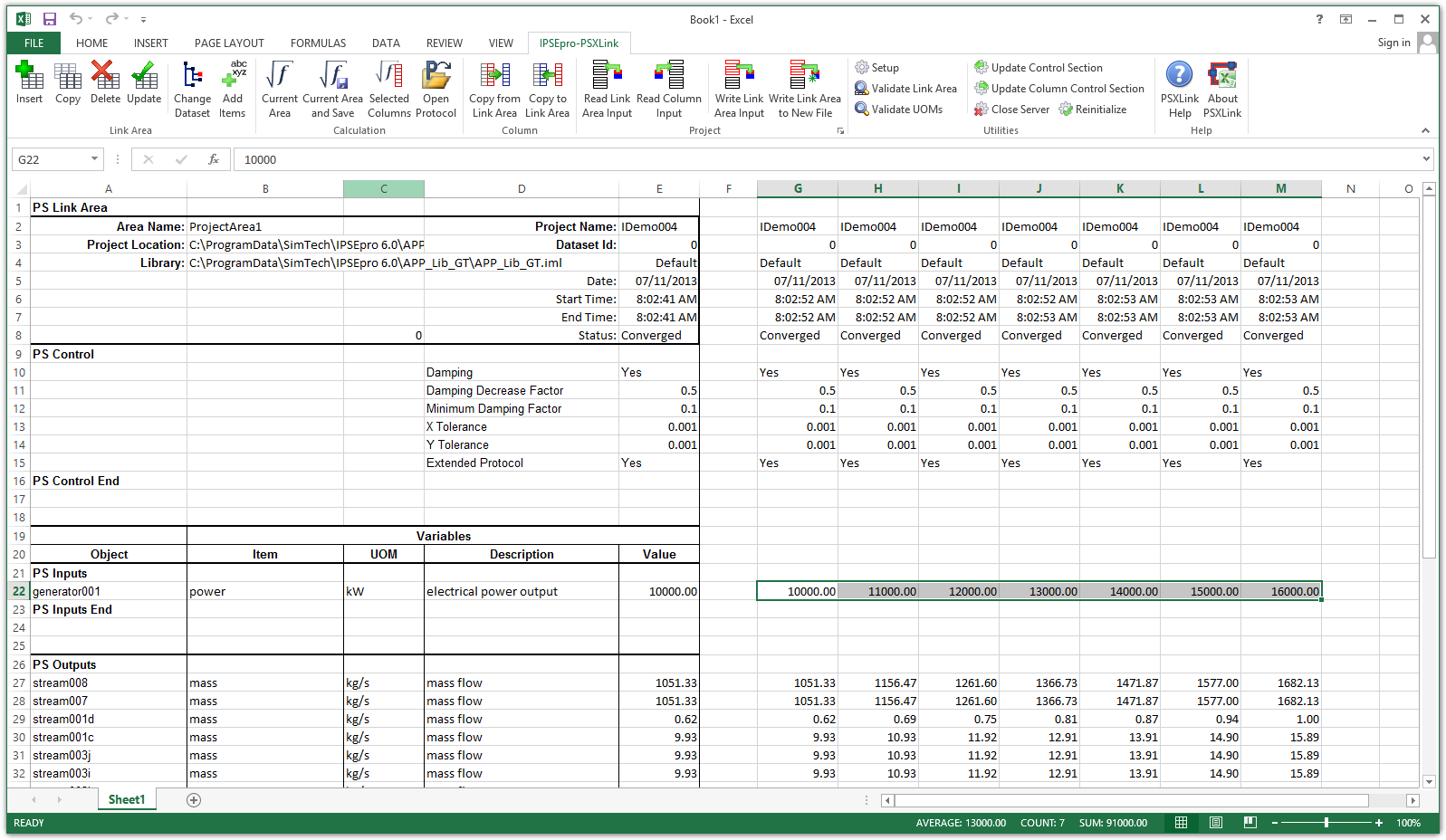This screenshot has height=840, width=1446.
Task: Click Read Link Area Input icon
Action: [607, 88]
